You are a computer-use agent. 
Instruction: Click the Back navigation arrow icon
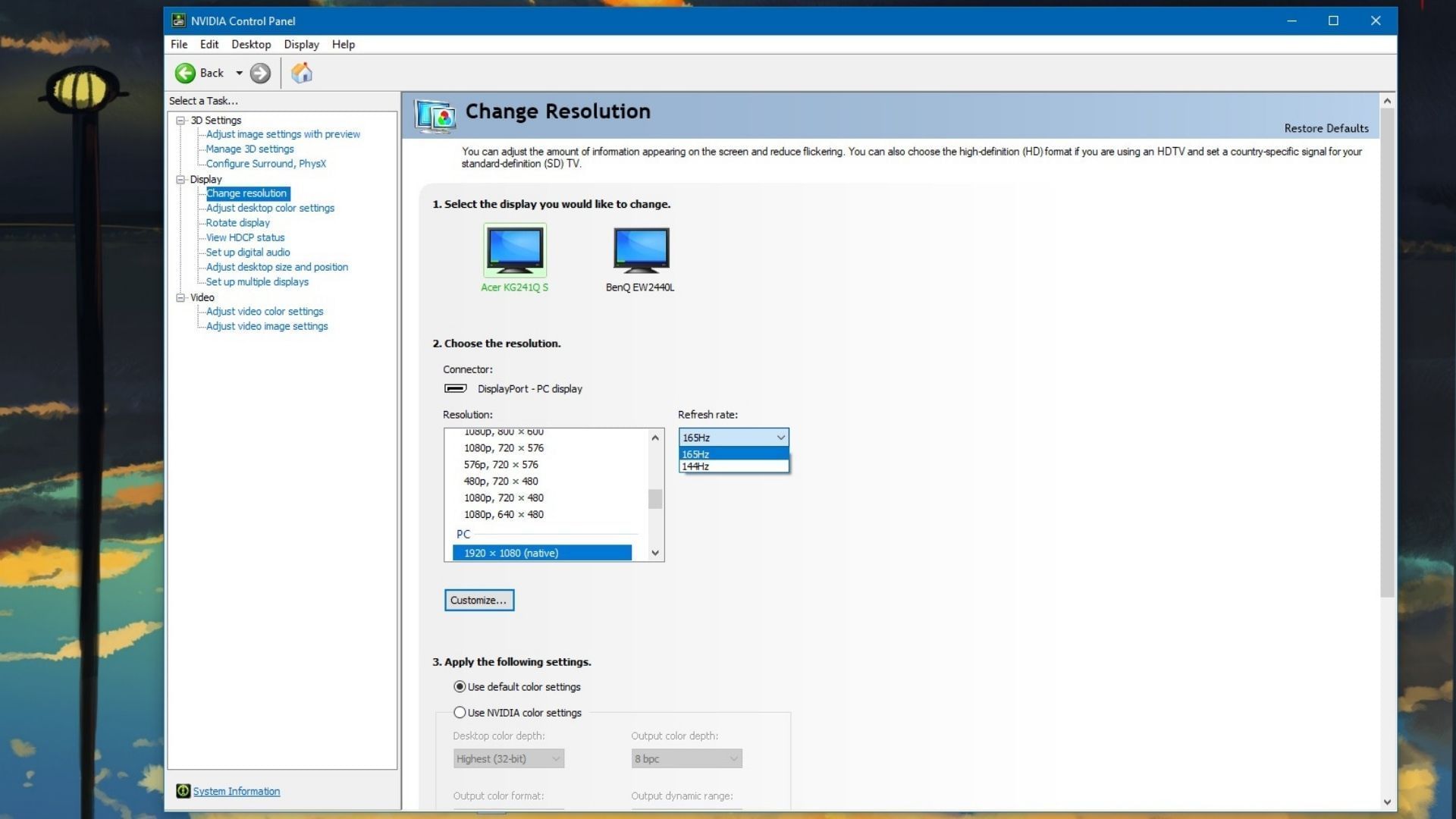coord(187,73)
